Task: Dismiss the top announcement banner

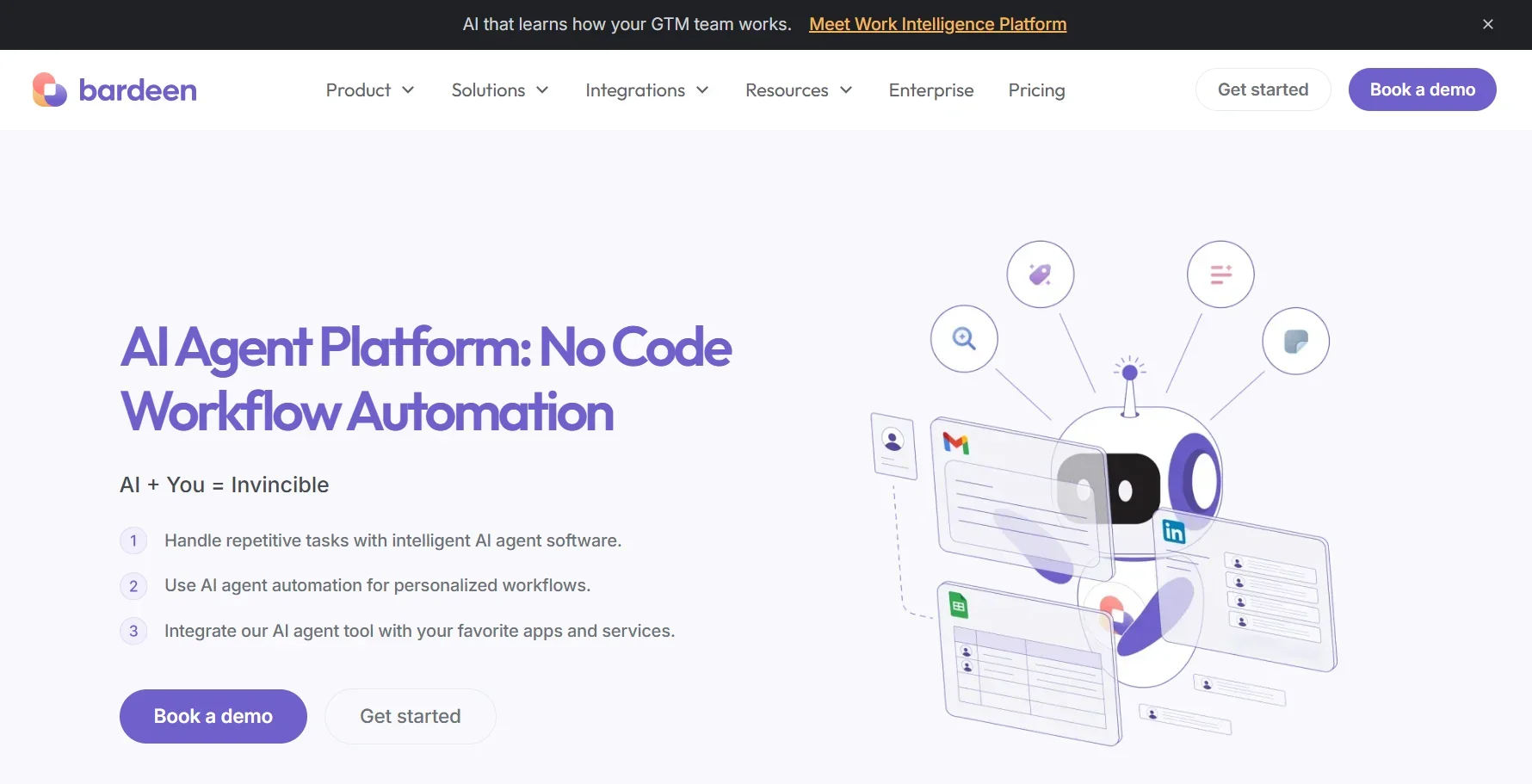Action: tap(1487, 24)
